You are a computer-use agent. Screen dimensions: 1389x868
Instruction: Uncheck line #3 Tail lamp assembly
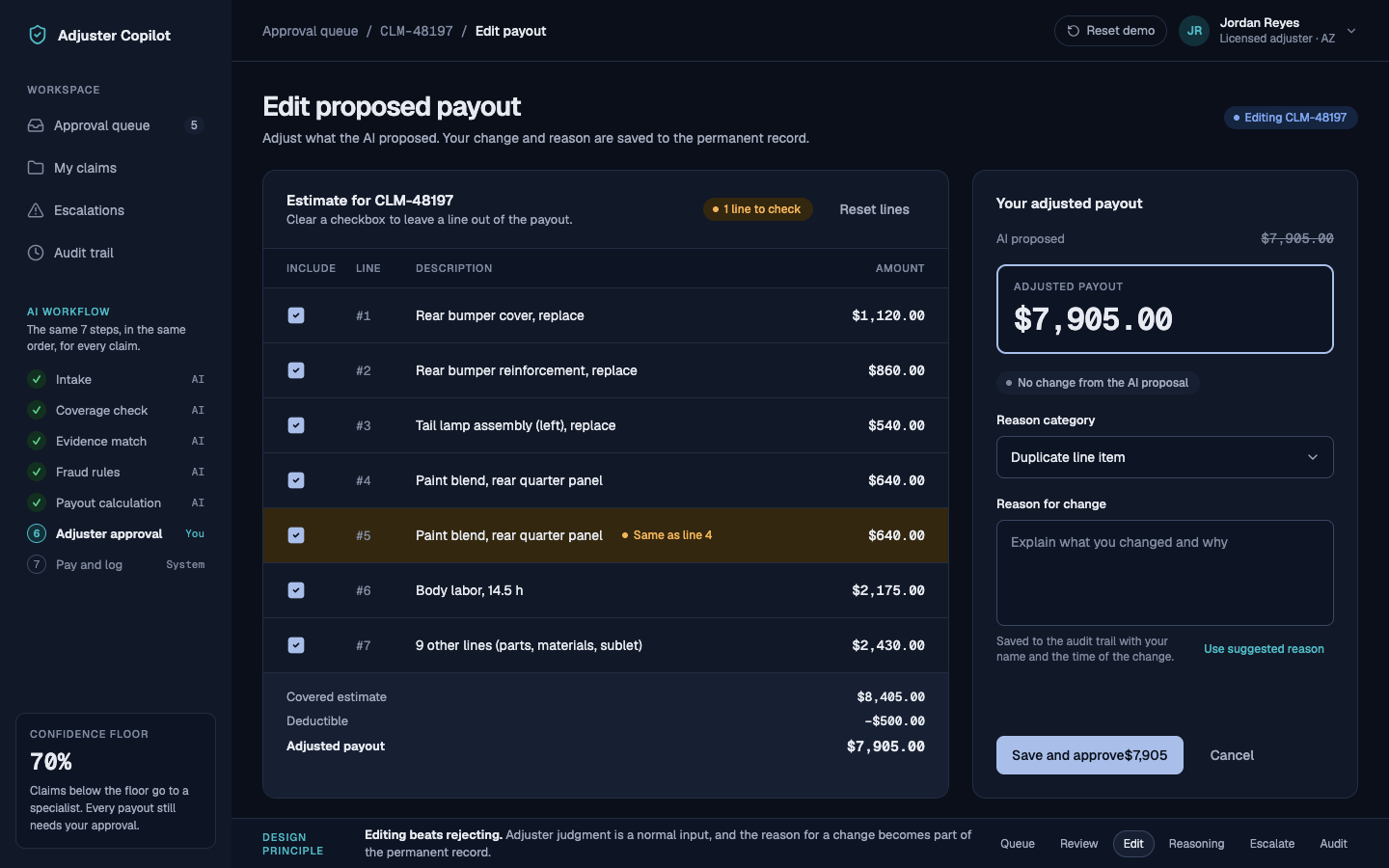(296, 425)
